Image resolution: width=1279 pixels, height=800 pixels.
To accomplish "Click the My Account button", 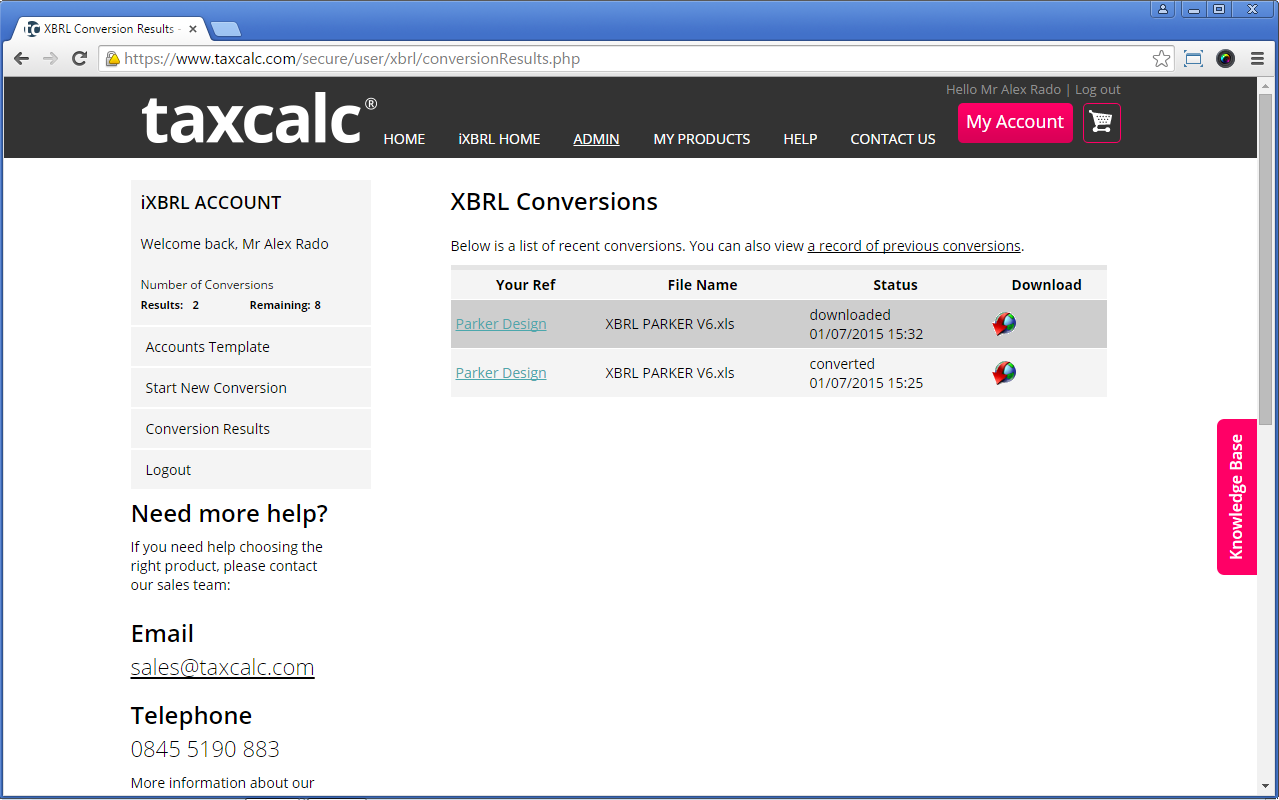I will [x=1015, y=122].
